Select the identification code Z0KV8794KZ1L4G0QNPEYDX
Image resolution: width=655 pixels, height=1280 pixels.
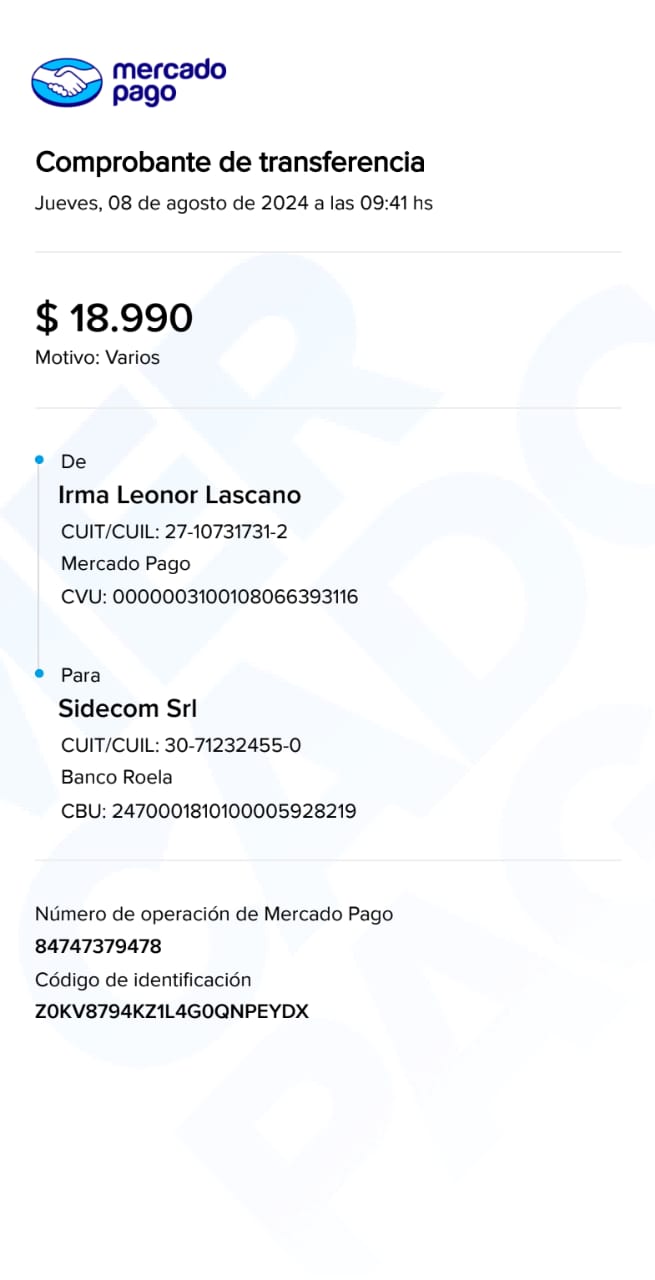172,1011
